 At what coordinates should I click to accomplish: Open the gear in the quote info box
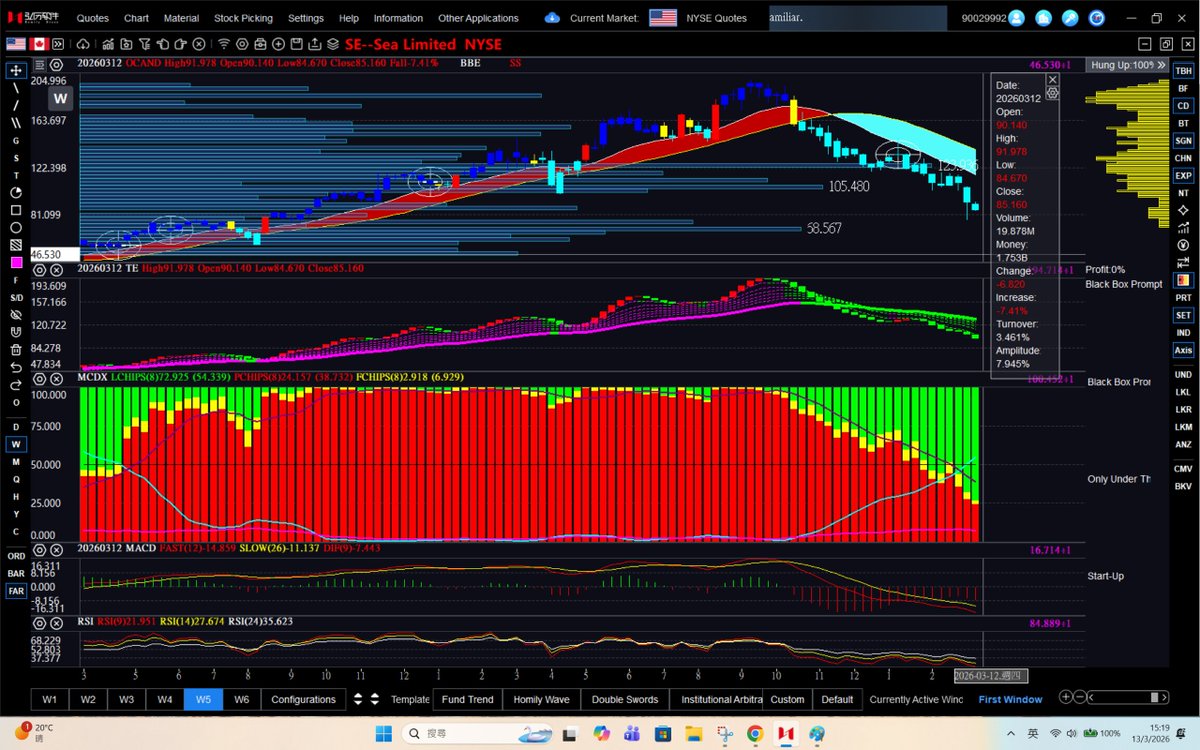(1052, 92)
